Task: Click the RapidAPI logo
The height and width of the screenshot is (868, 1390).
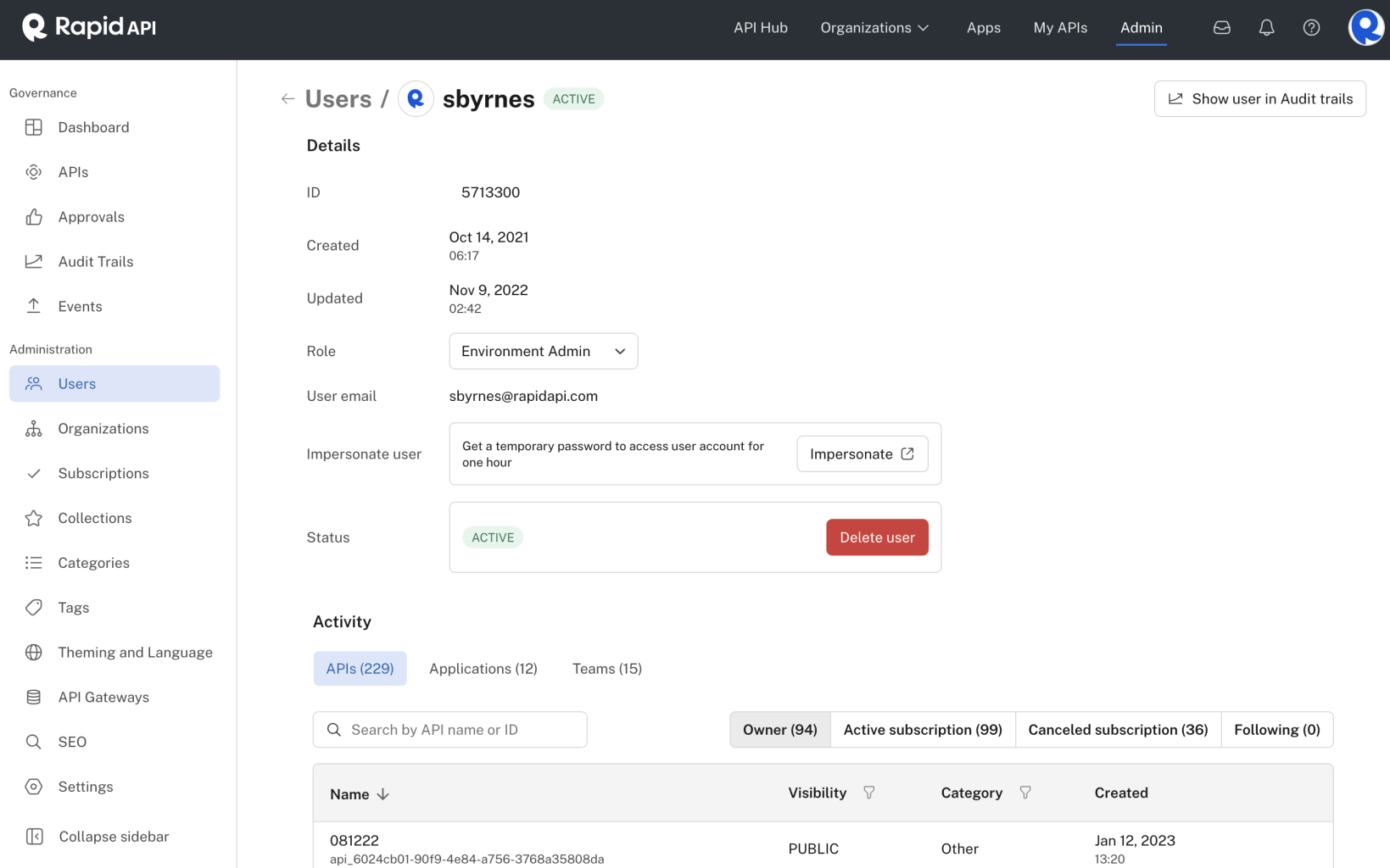Action: 89,27
